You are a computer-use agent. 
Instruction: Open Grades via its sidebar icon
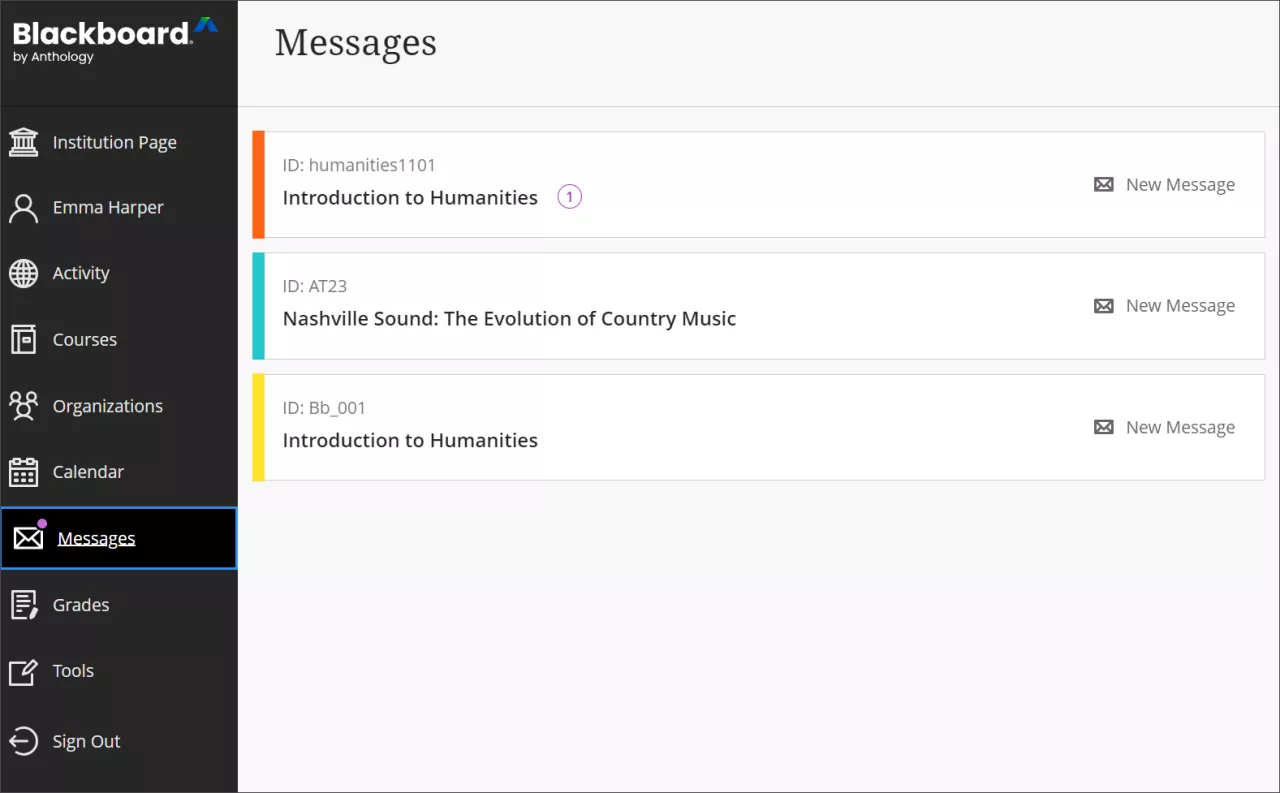coord(23,604)
